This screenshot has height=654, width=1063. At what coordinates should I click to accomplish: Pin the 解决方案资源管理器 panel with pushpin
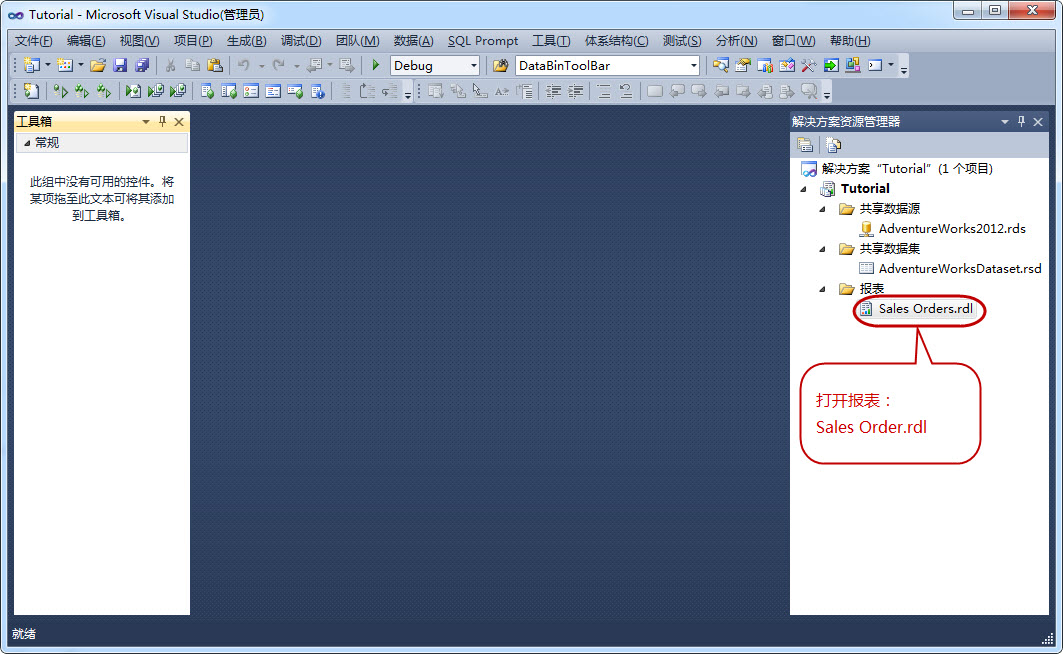click(1022, 121)
